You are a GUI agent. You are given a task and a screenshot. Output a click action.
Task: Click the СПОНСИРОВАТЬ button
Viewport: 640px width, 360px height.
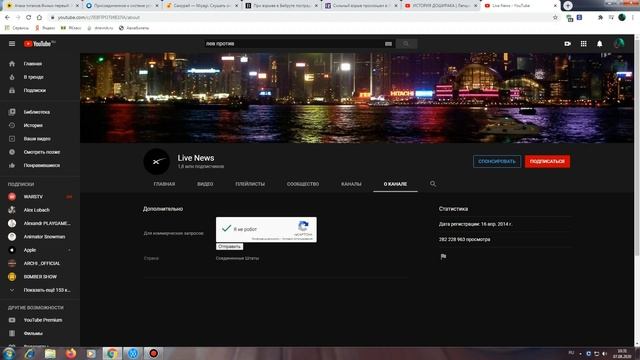tap(497, 162)
